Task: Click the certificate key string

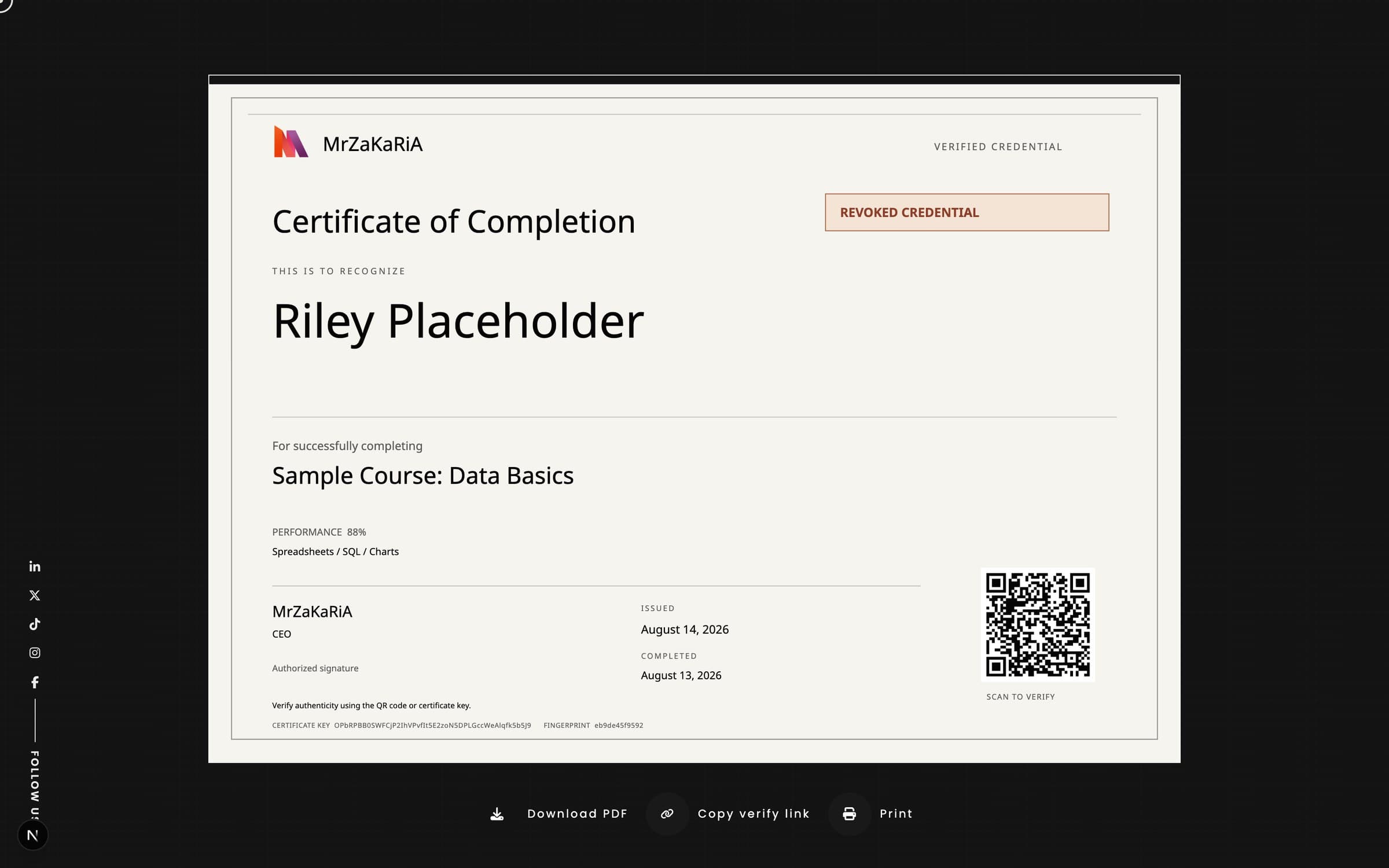Action: click(x=432, y=726)
